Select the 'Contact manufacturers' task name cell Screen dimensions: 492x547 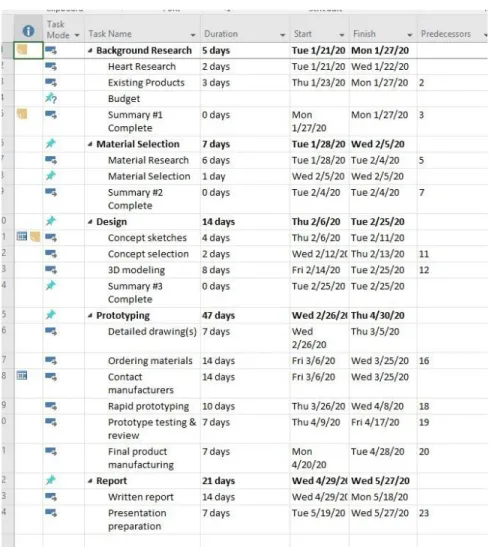point(141,383)
